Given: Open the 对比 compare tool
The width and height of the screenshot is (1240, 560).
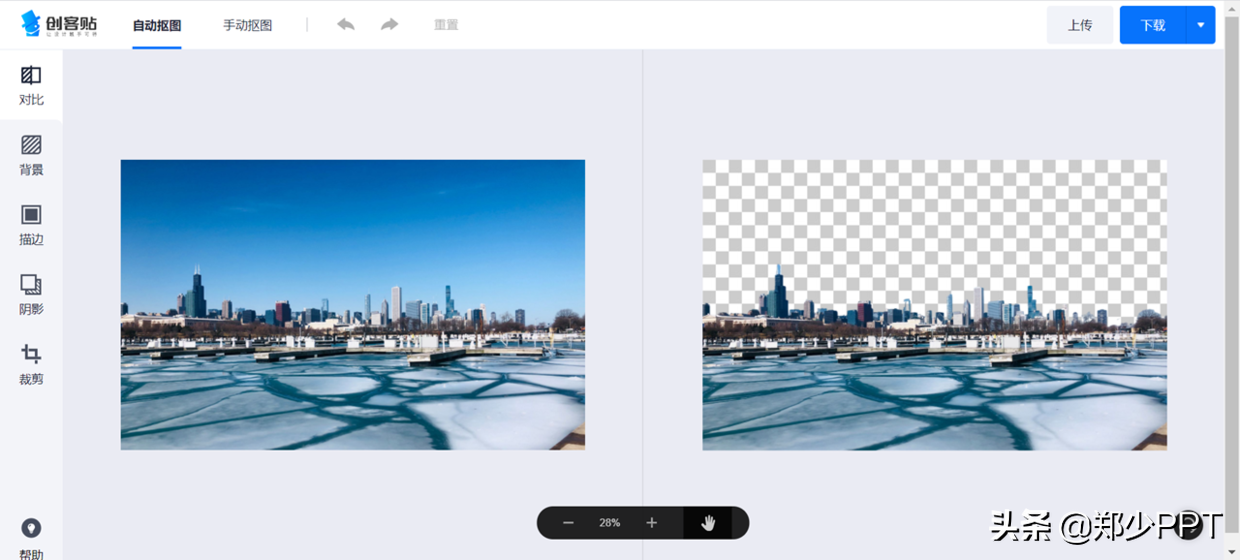Looking at the screenshot, I should point(31,85).
